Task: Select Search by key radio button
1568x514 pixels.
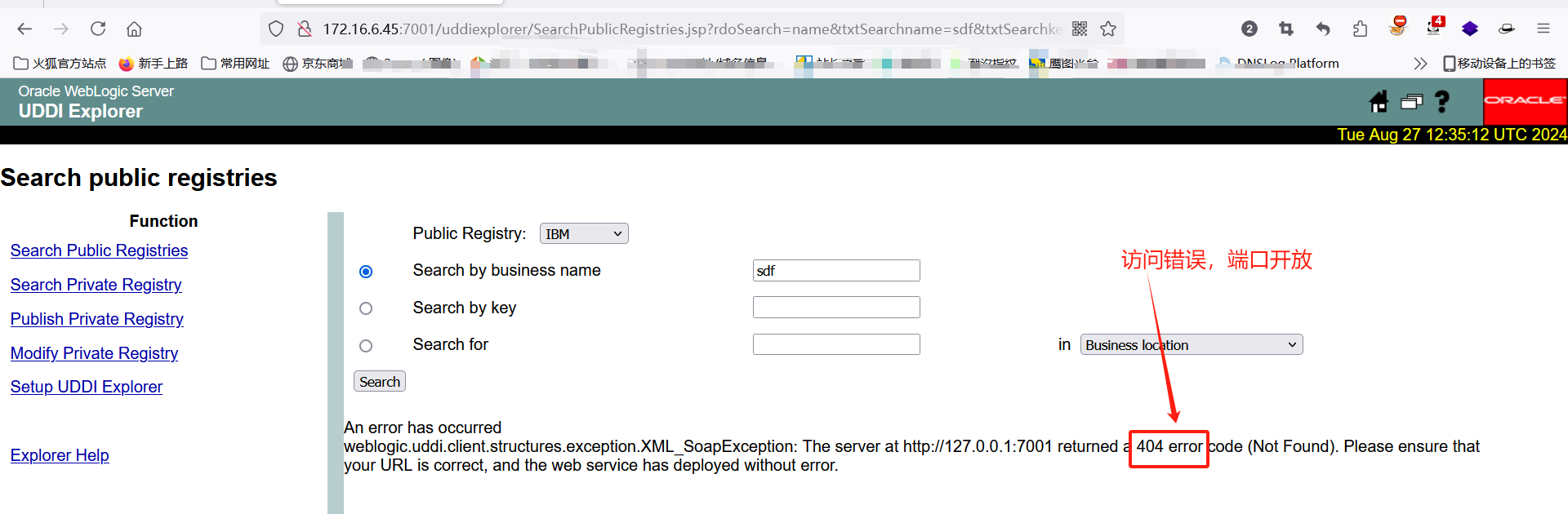Action: click(366, 308)
